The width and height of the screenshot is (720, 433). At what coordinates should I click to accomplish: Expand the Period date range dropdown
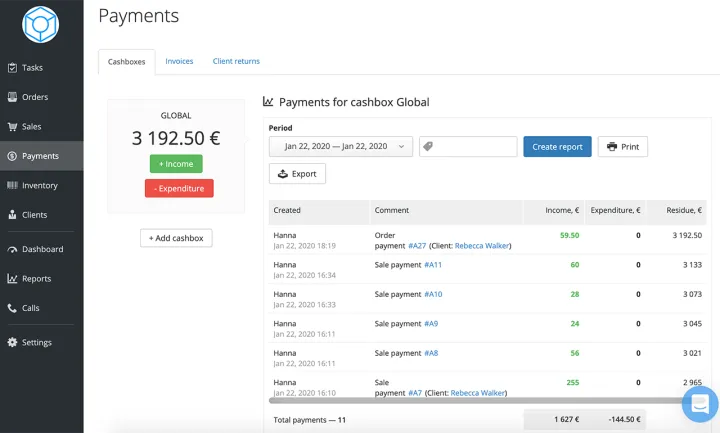coord(341,147)
